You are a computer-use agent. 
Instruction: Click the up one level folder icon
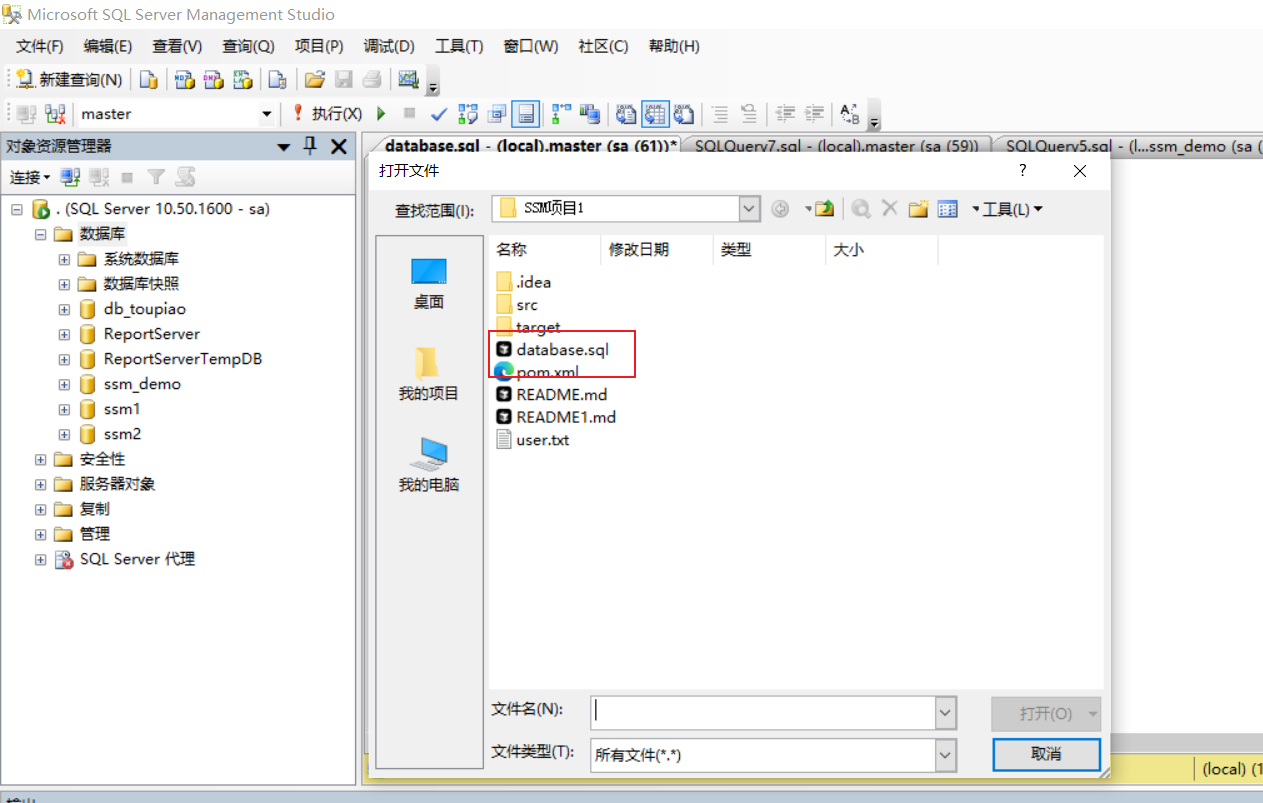(x=824, y=209)
